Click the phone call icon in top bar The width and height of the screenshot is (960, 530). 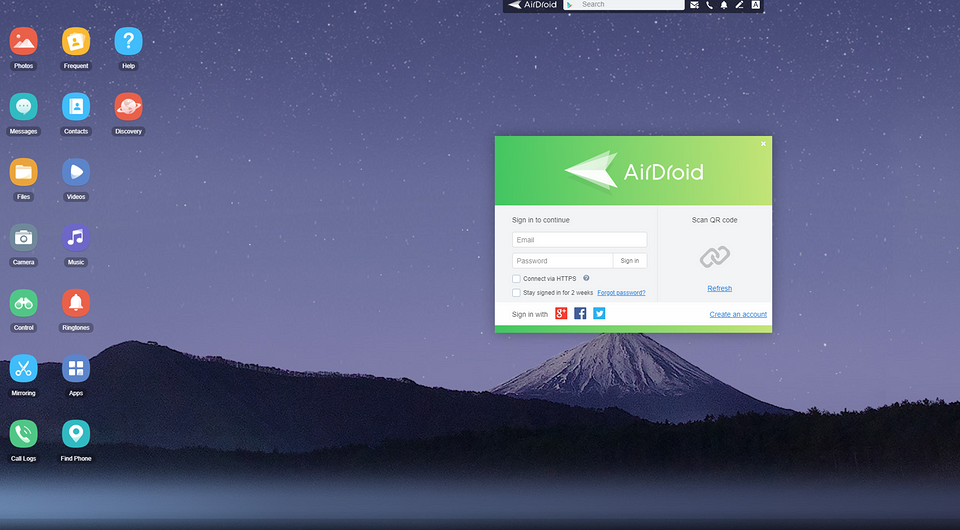coord(709,5)
